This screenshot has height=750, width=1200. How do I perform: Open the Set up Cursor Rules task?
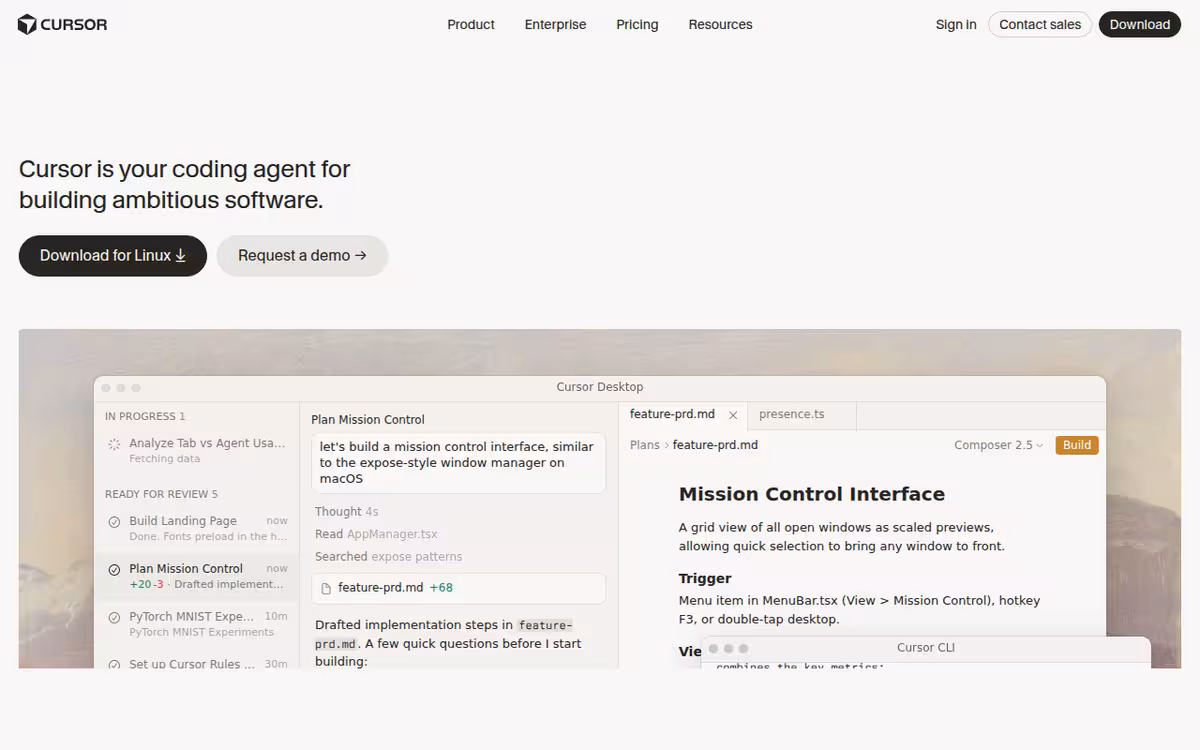(196, 662)
